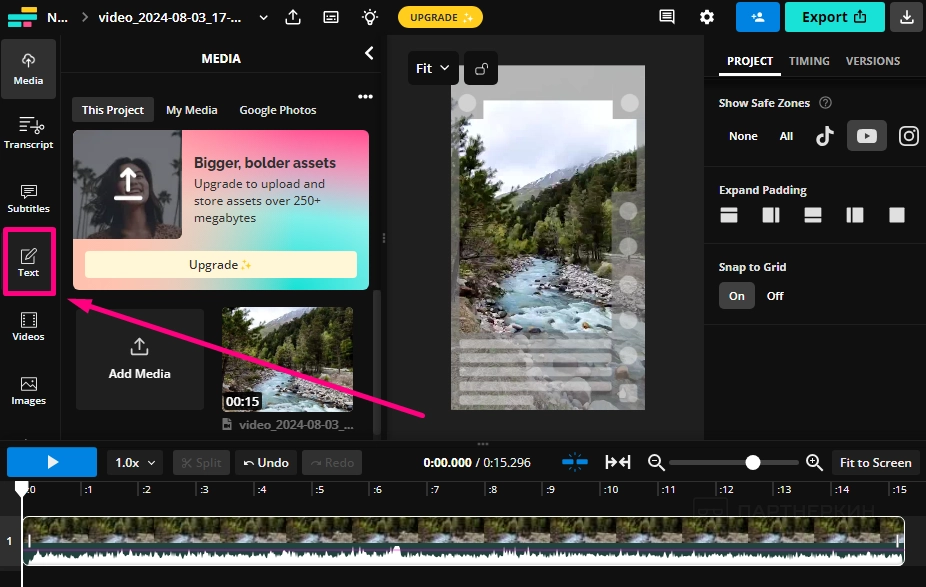The height and width of the screenshot is (587, 926).
Task: Click the Add Media button
Action: point(139,359)
